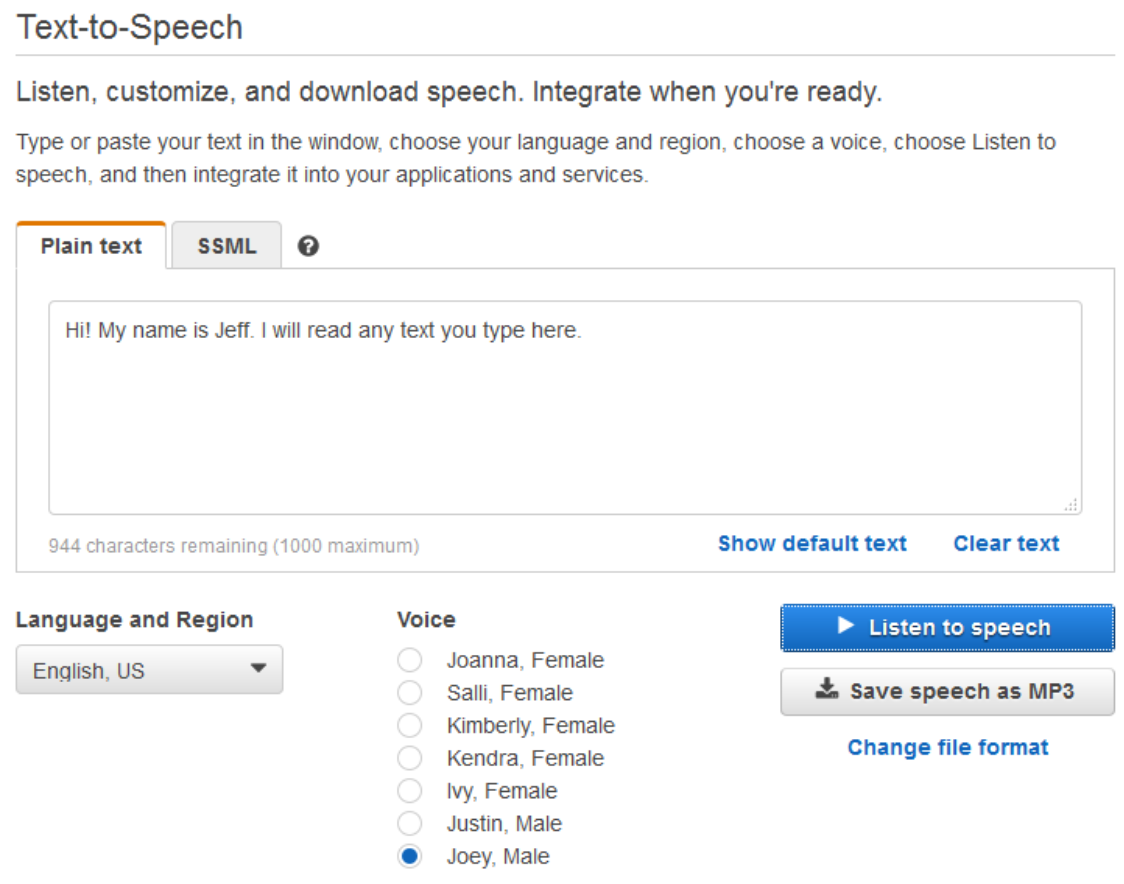The image size is (1124, 884).
Task: Select the Joanna, Female voice
Action: pyautogui.click(x=410, y=661)
